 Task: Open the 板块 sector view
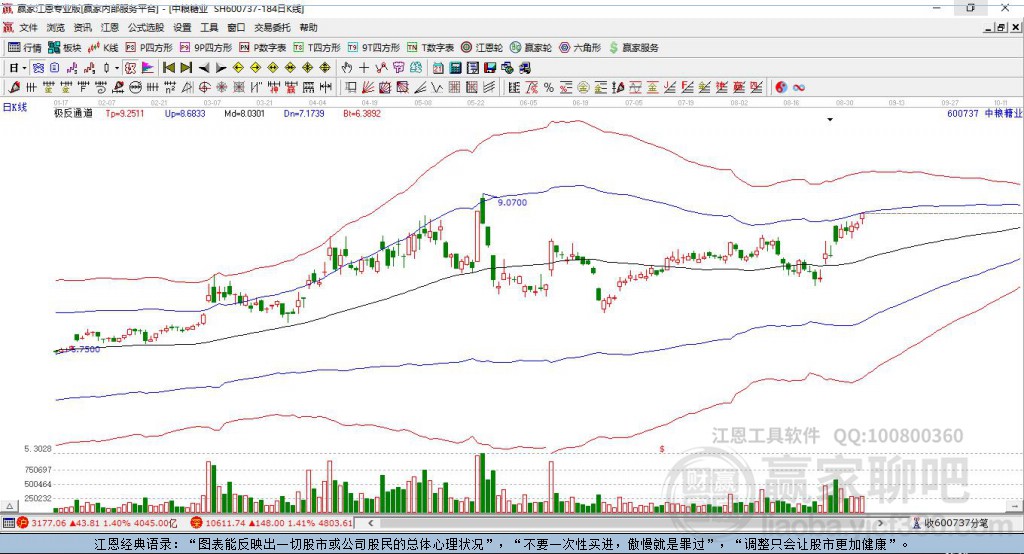tap(65, 48)
